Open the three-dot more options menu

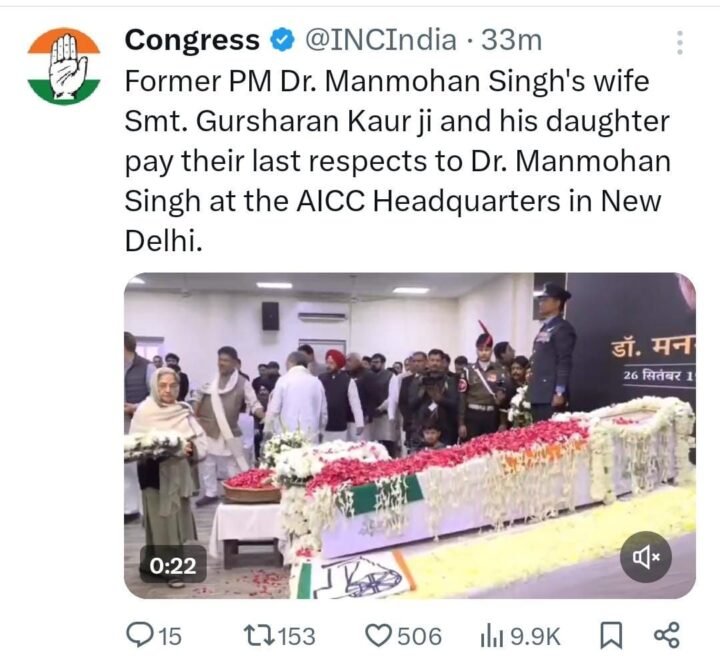pyautogui.click(x=680, y=43)
